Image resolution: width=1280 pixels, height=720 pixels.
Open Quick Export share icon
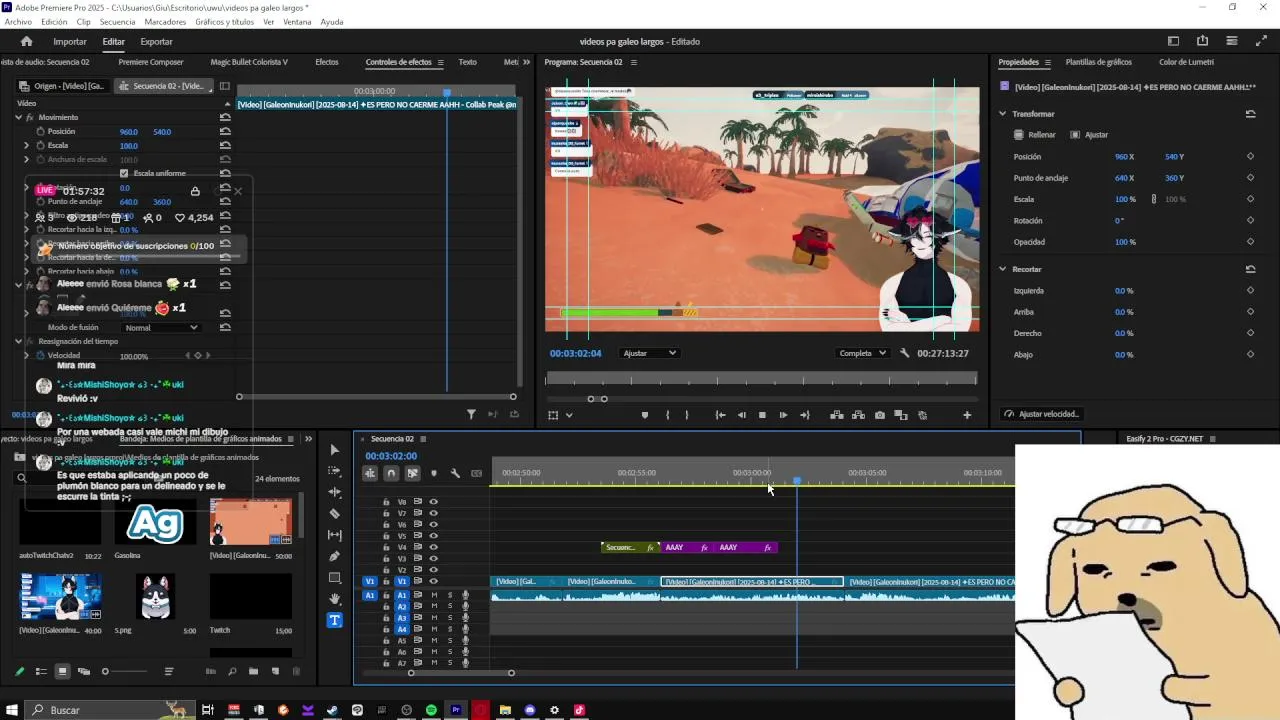click(x=1202, y=41)
